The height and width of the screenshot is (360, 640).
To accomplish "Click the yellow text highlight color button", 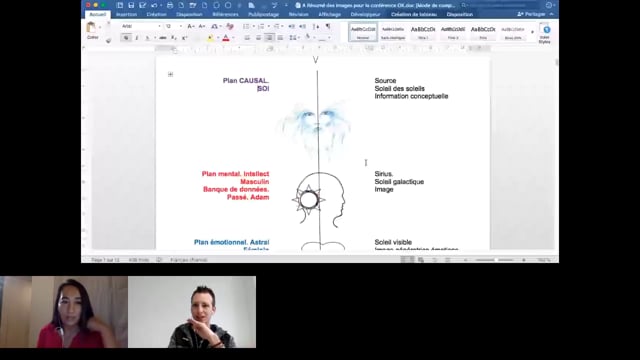I will pyautogui.click(x=210, y=38).
